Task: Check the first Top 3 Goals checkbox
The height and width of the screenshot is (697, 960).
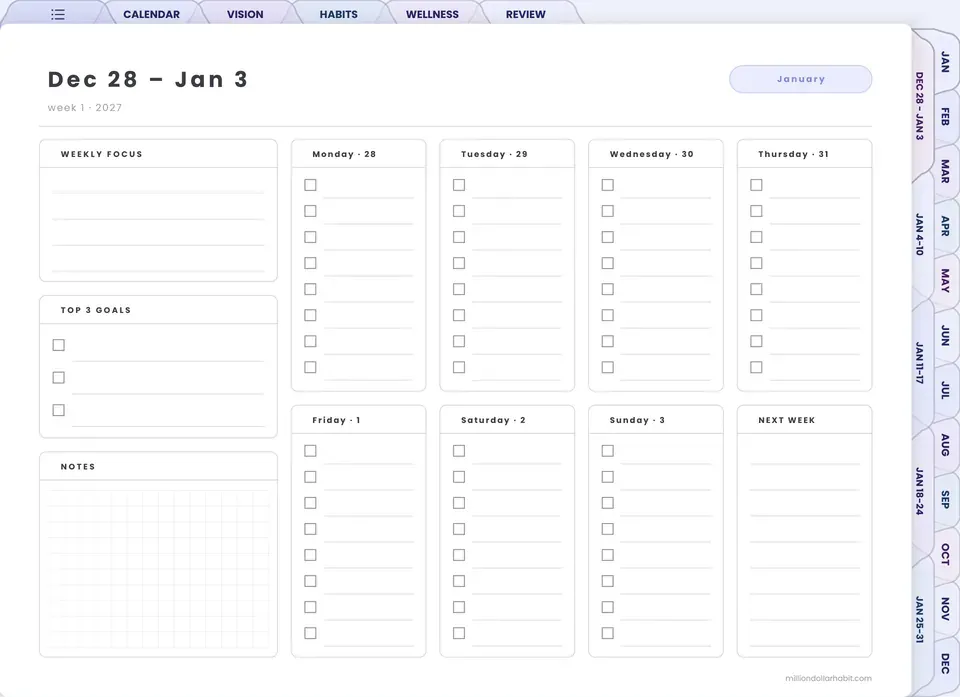Action: coord(59,345)
